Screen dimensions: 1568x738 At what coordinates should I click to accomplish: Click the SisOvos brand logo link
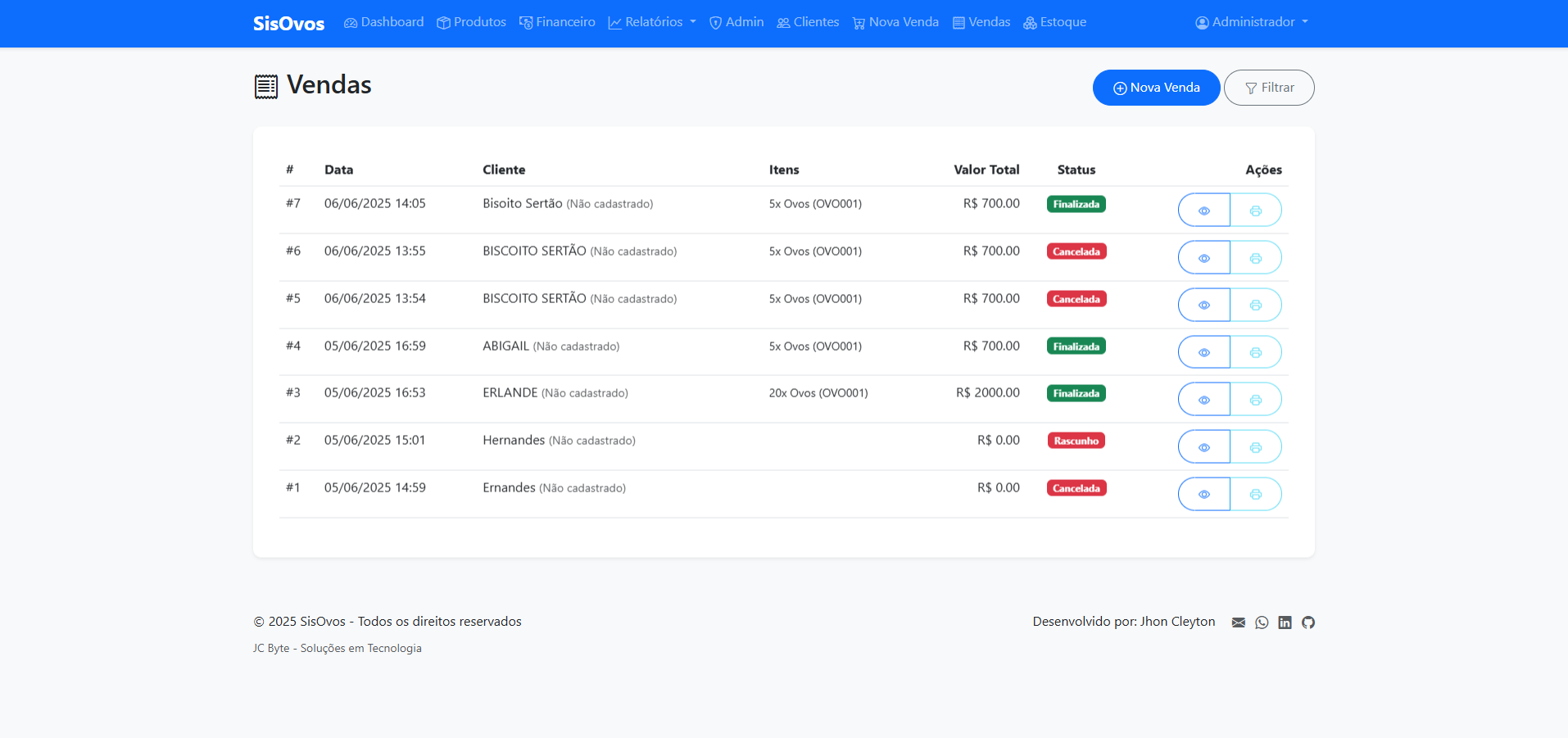[288, 24]
